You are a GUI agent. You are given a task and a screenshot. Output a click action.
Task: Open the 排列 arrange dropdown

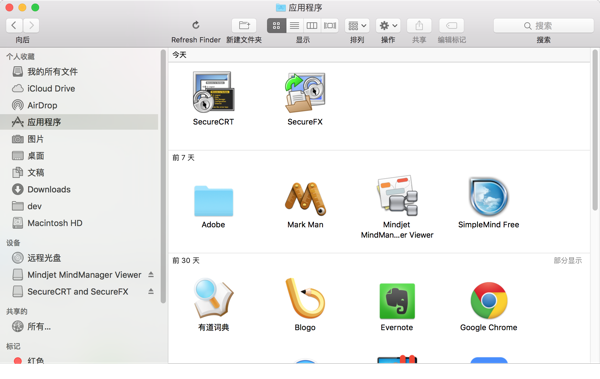(x=357, y=26)
